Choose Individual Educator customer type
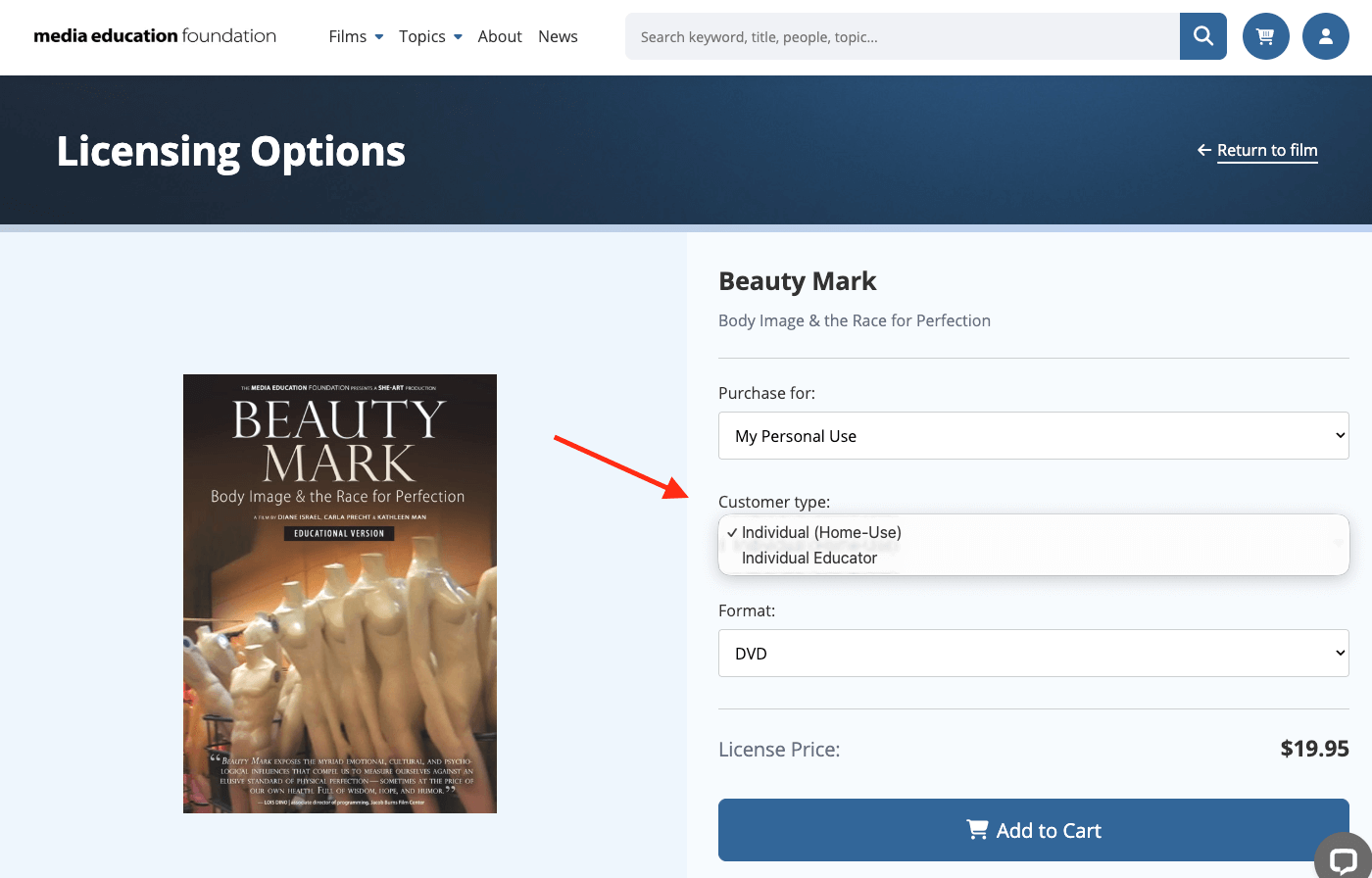Viewport: 1372px width, 878px height. 809,558
